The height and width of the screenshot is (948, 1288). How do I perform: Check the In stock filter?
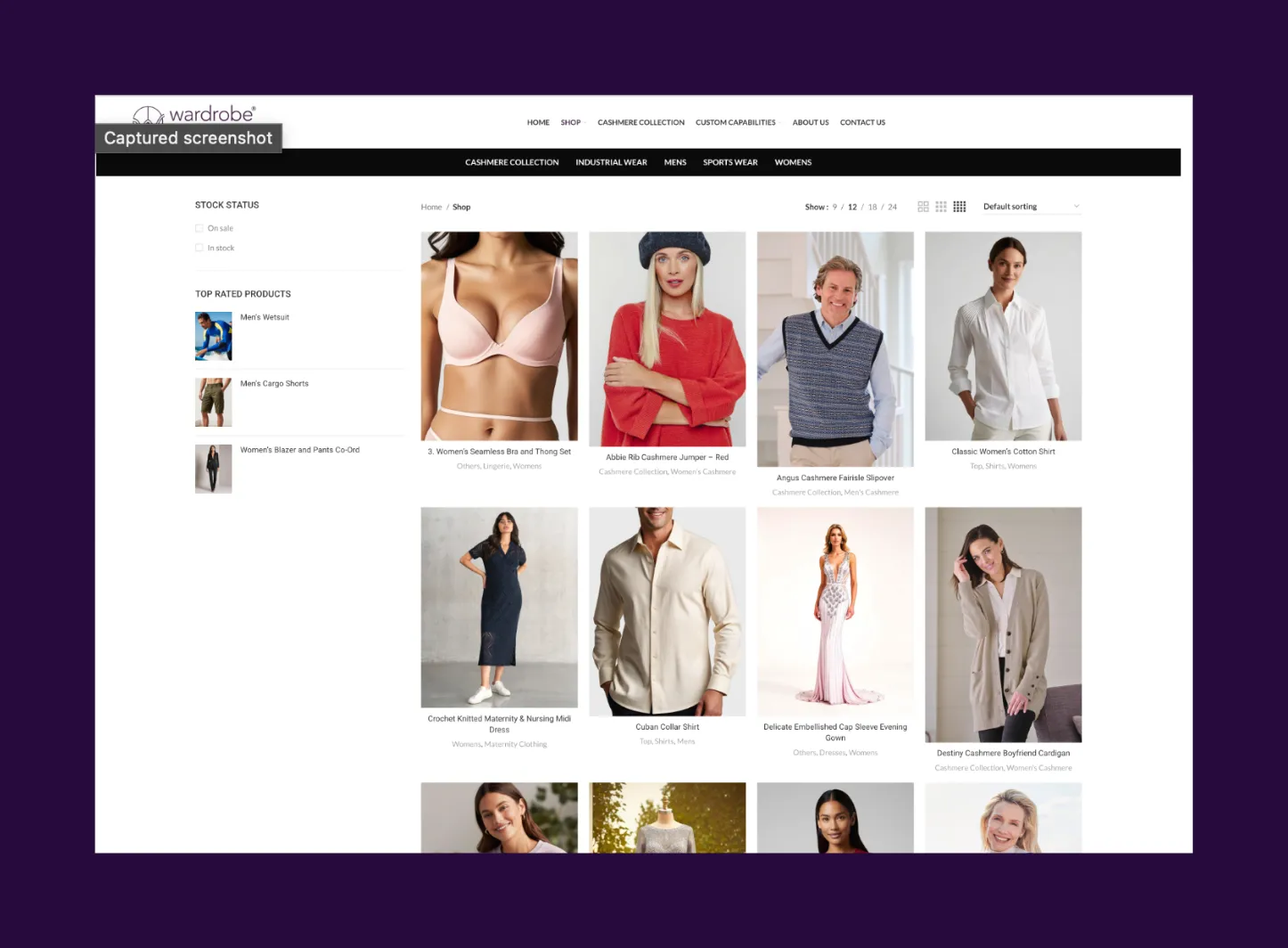click(200, 248)
